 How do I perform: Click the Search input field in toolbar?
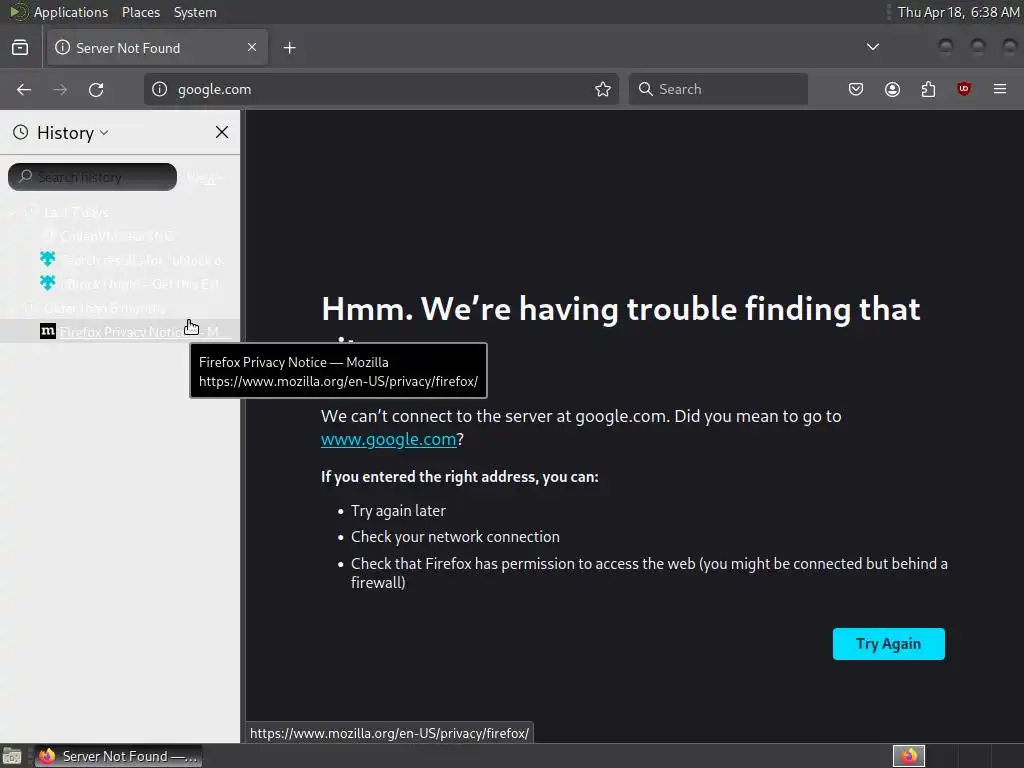718,89
